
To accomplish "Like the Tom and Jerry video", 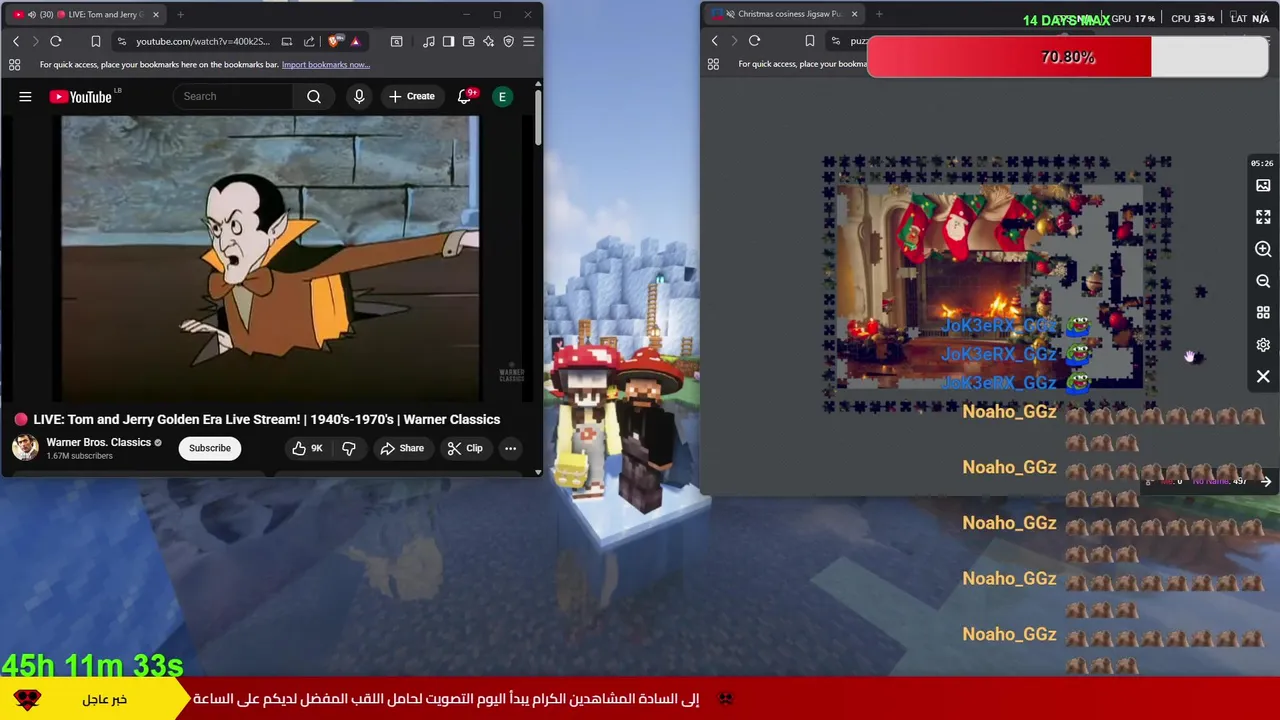I will (307, 448).
